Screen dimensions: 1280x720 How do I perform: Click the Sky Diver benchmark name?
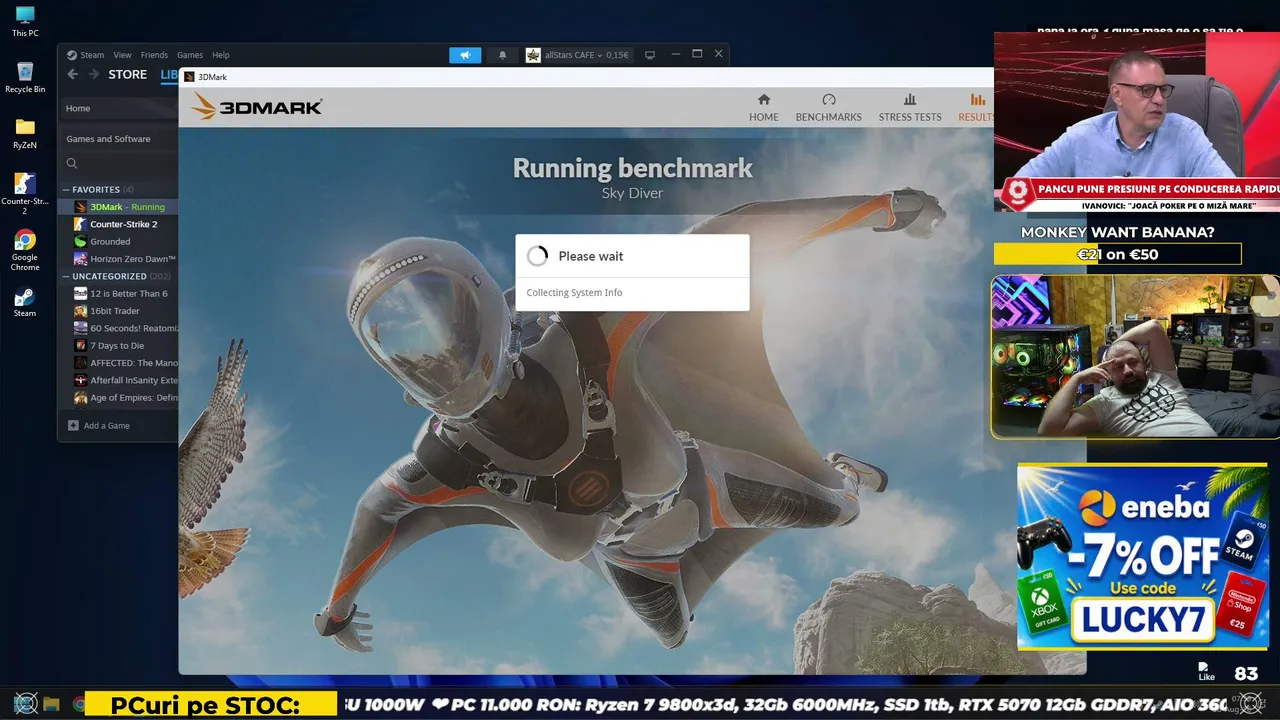632,193
